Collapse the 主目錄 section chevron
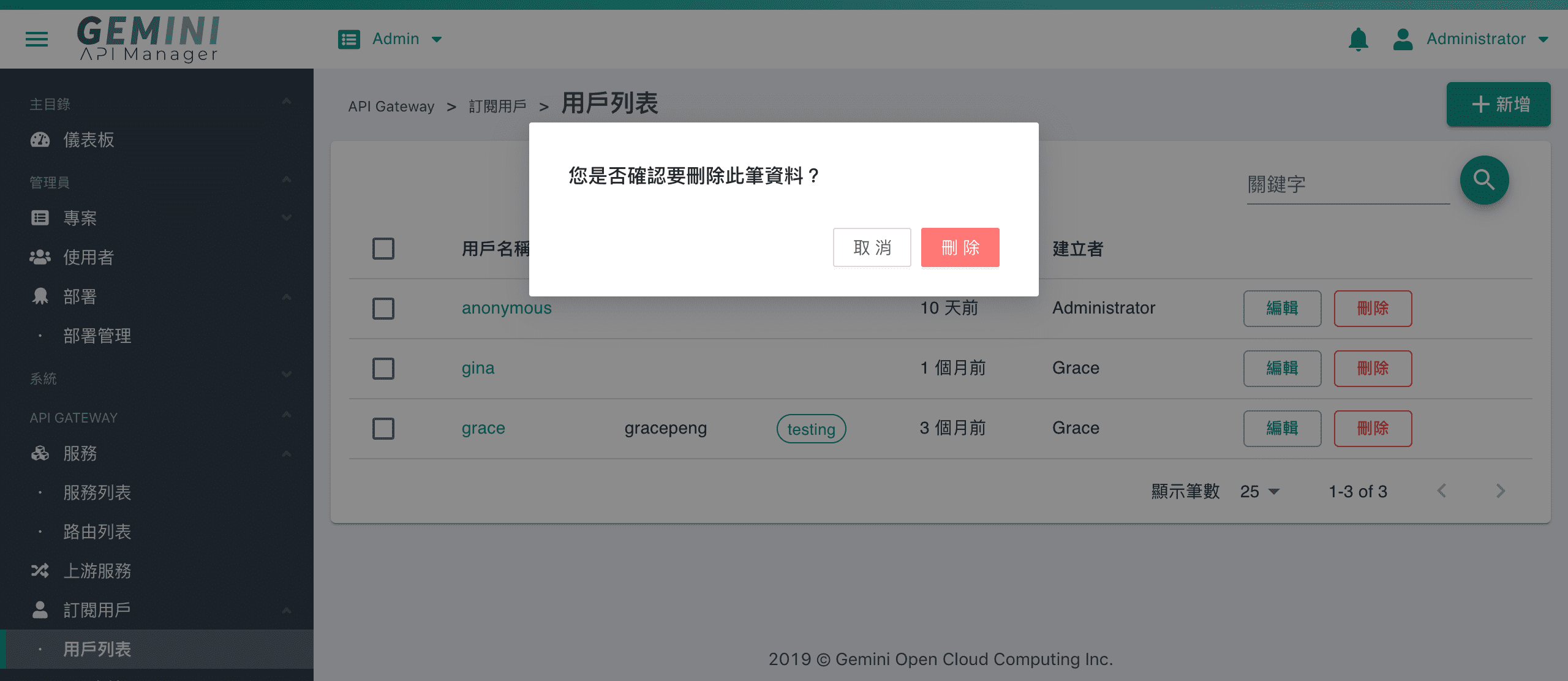 pyautogui.click(x=286, y=102)
